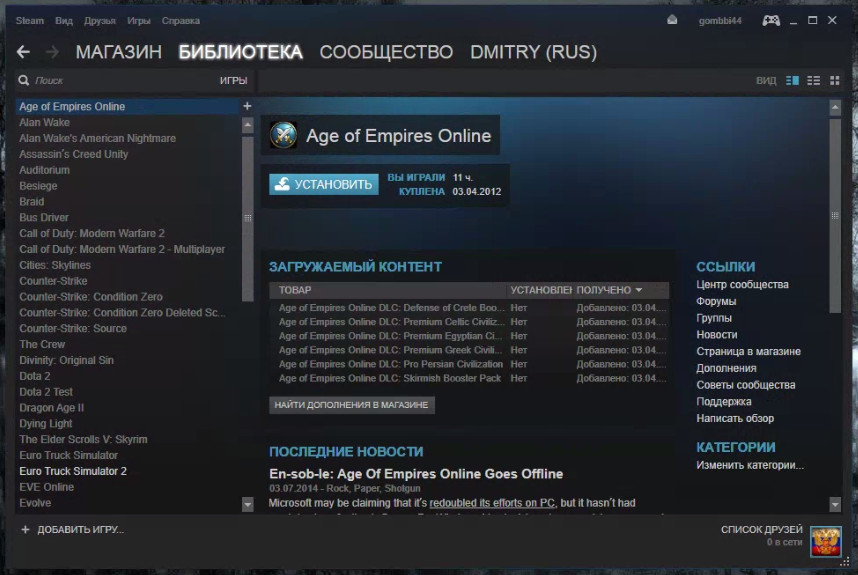Open СПИСОК ДРУЗЕЙ friends list
The image size is (858, 575).
(x=761, y=530)
